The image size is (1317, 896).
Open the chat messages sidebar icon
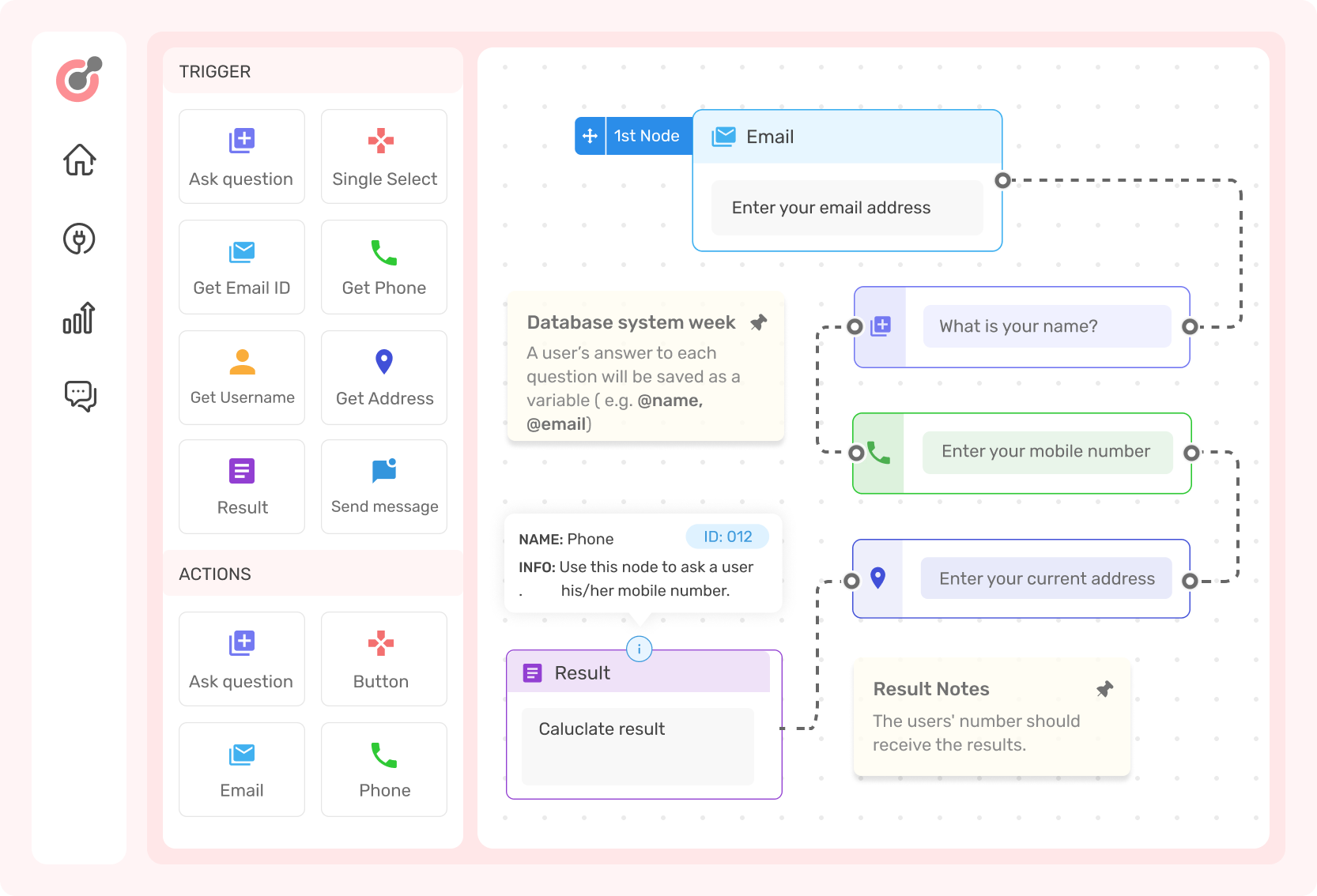pos(80,396)
